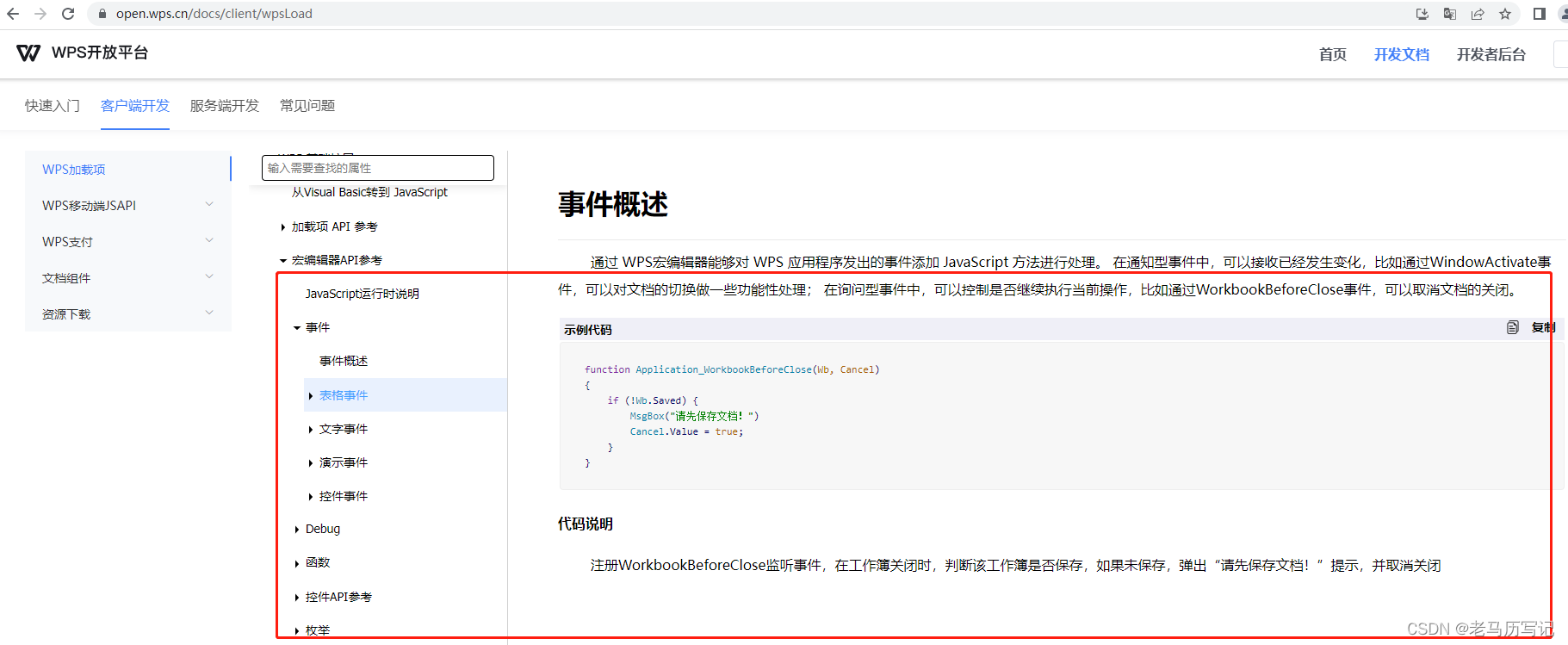Open 首页 in top navigation
This screenshot has width=1568, height=645.
point(1332,54)
